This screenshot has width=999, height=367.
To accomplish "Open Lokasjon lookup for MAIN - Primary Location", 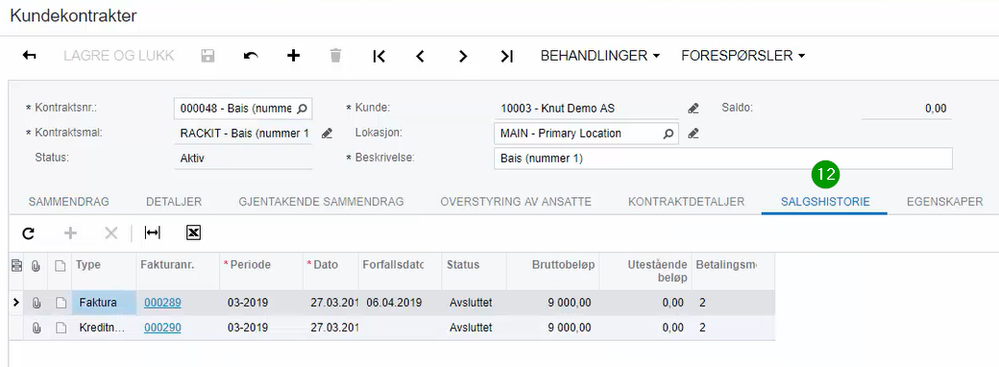I will tap(668, 134).
